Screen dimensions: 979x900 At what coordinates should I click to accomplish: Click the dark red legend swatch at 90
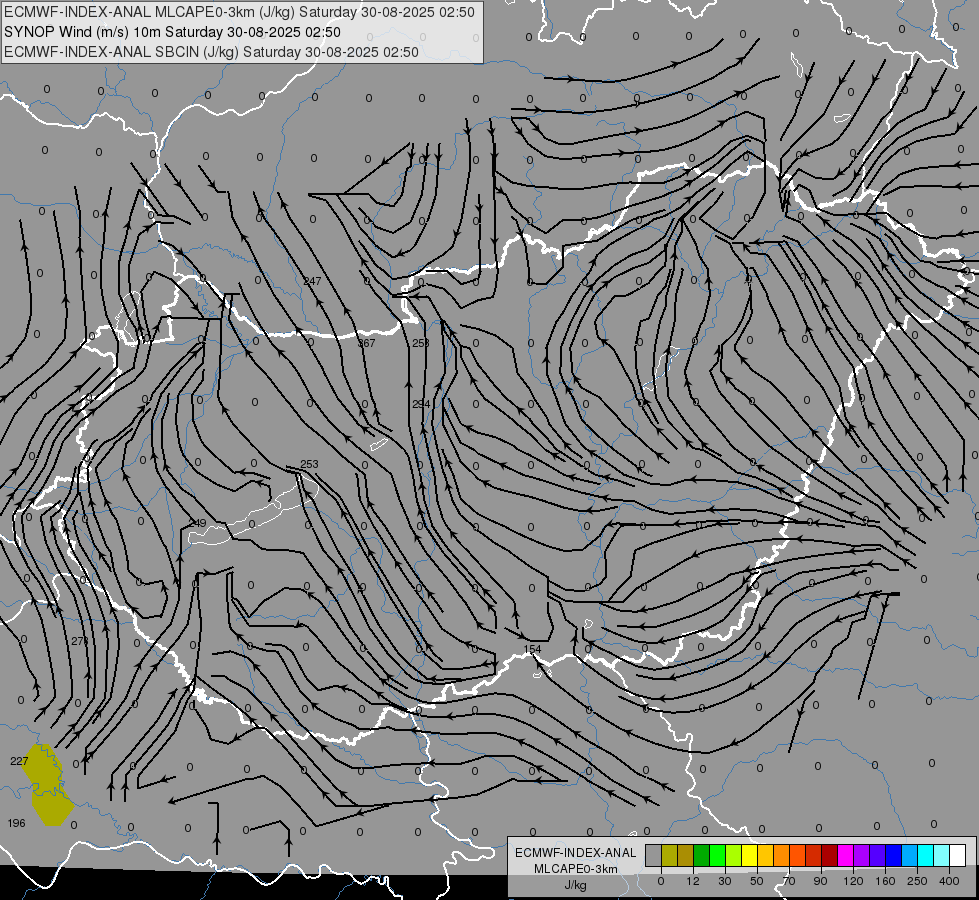pyautogui.click(x=829, y=855)
